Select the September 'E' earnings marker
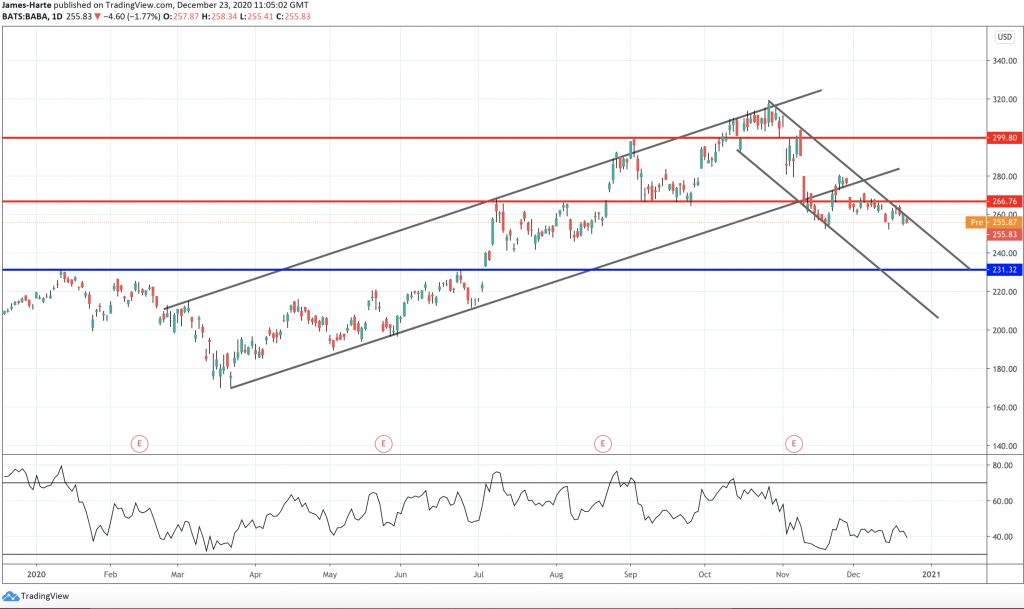The image size is (1024, 609). pyautogui.click(x=604, y=443)
